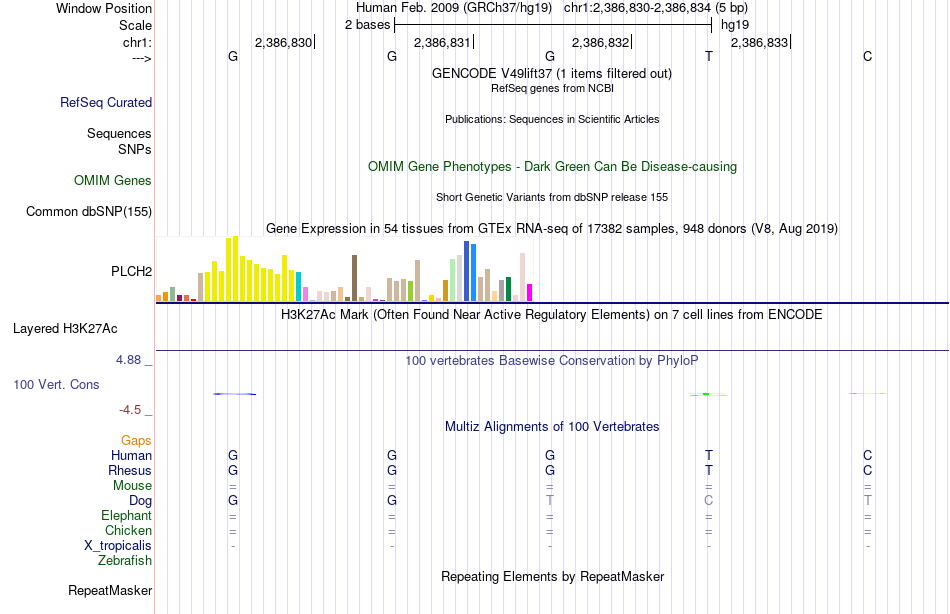
Task: Click the OMIM Gene Phenotypes green title
Action: click(x=553, y=167)
